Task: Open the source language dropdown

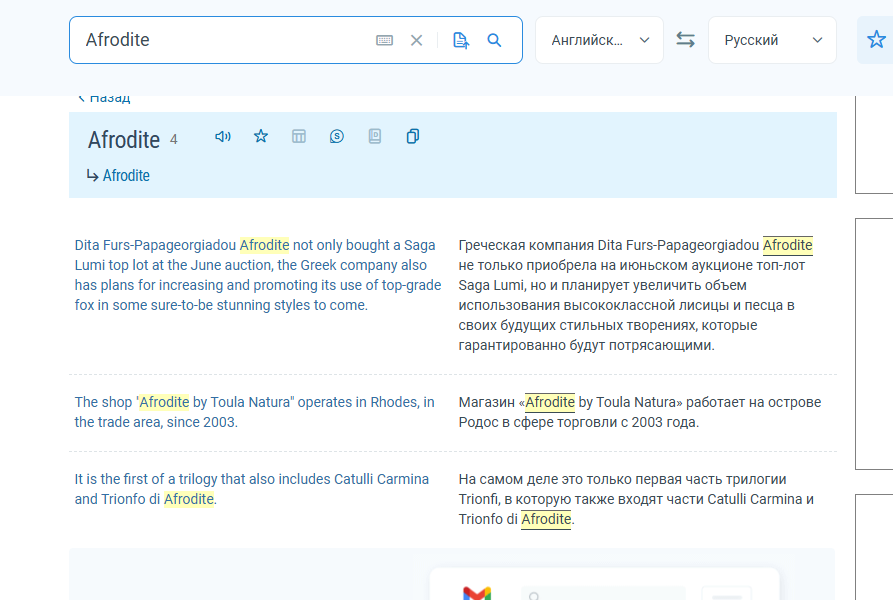Action: click(599, 40)
